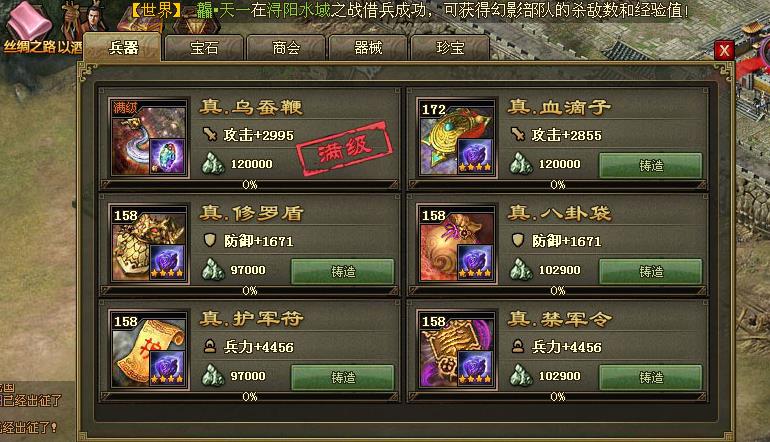Click 铸造 button for 真.修罗盾
Image resolution: width=770 pixels, height=442 pixels.
(x=343, y=272)
